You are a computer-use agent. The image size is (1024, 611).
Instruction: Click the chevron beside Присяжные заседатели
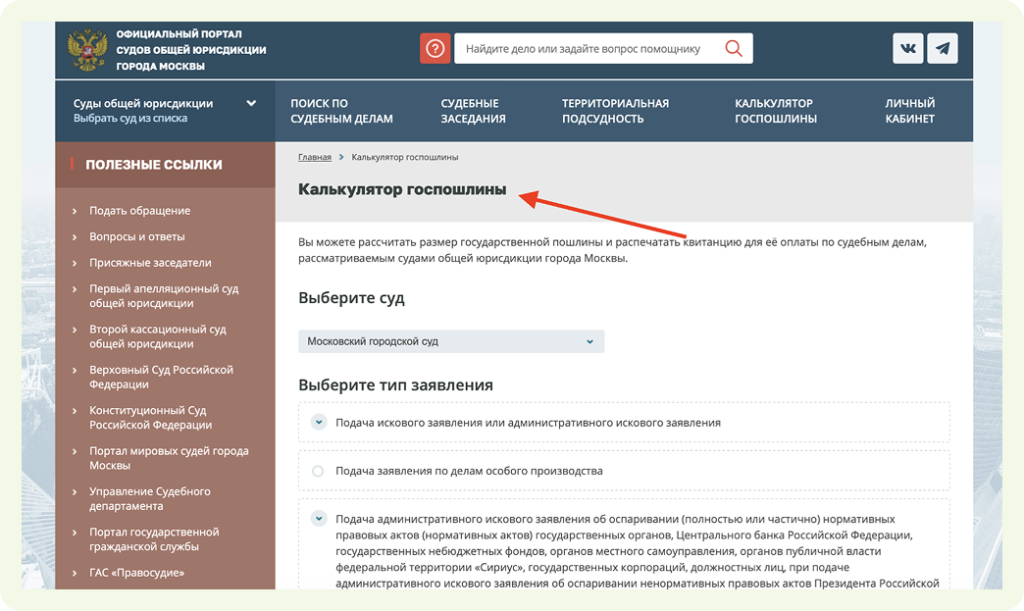pos(75,263)
